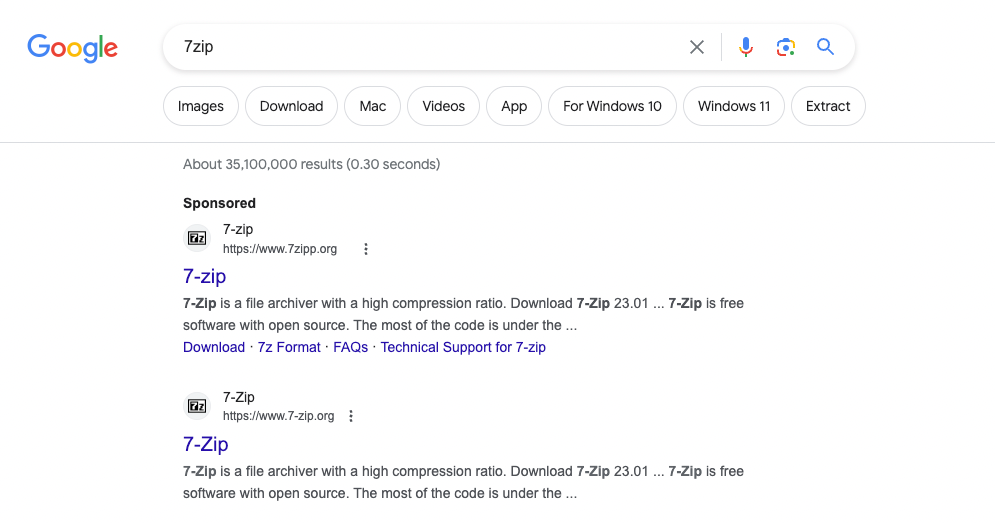
Task: Open three-dot menu beside 7zipp.org
Action: tap(366, 249)
